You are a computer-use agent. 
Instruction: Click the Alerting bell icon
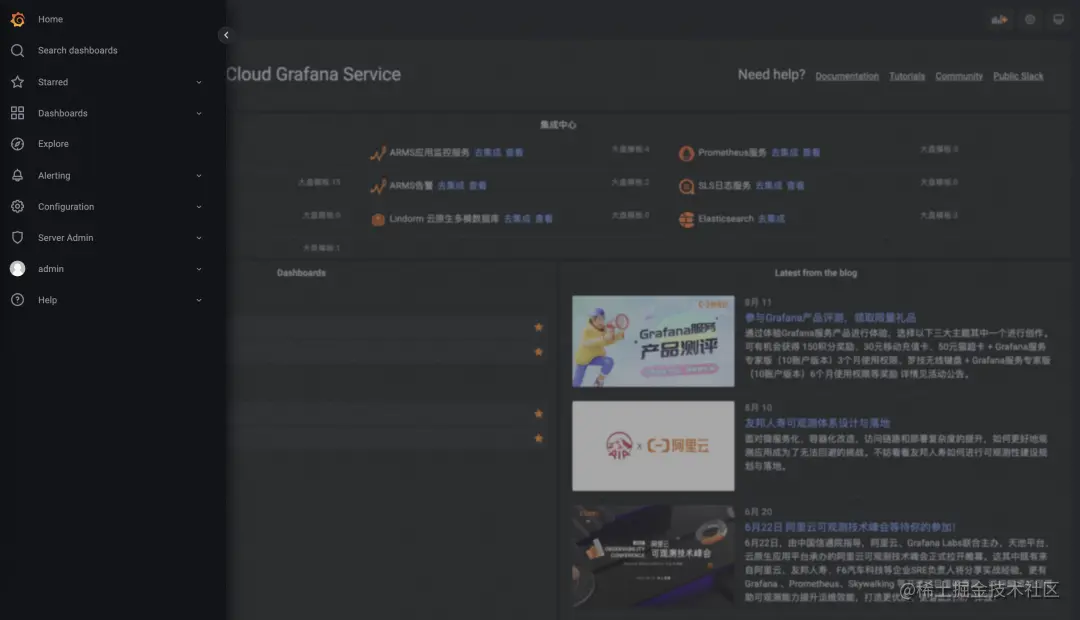(x=18, y=176)
